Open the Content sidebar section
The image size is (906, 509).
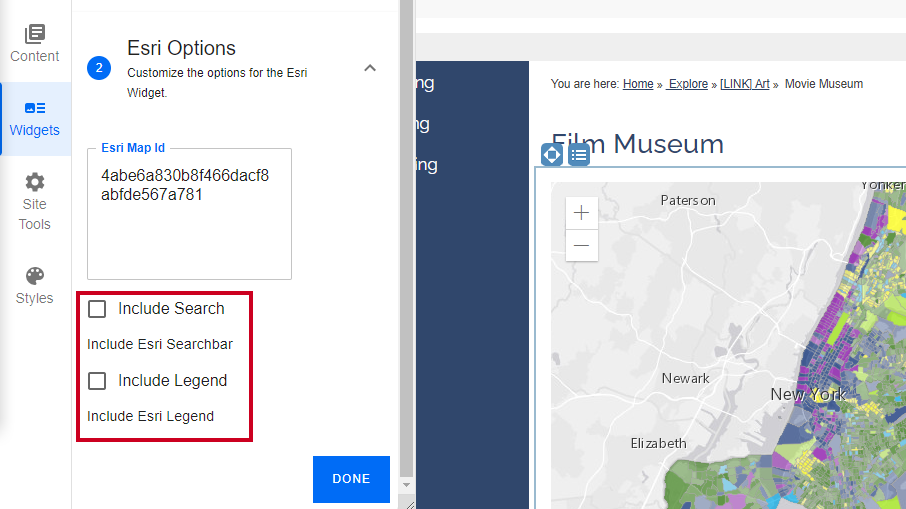click(35, 43)
